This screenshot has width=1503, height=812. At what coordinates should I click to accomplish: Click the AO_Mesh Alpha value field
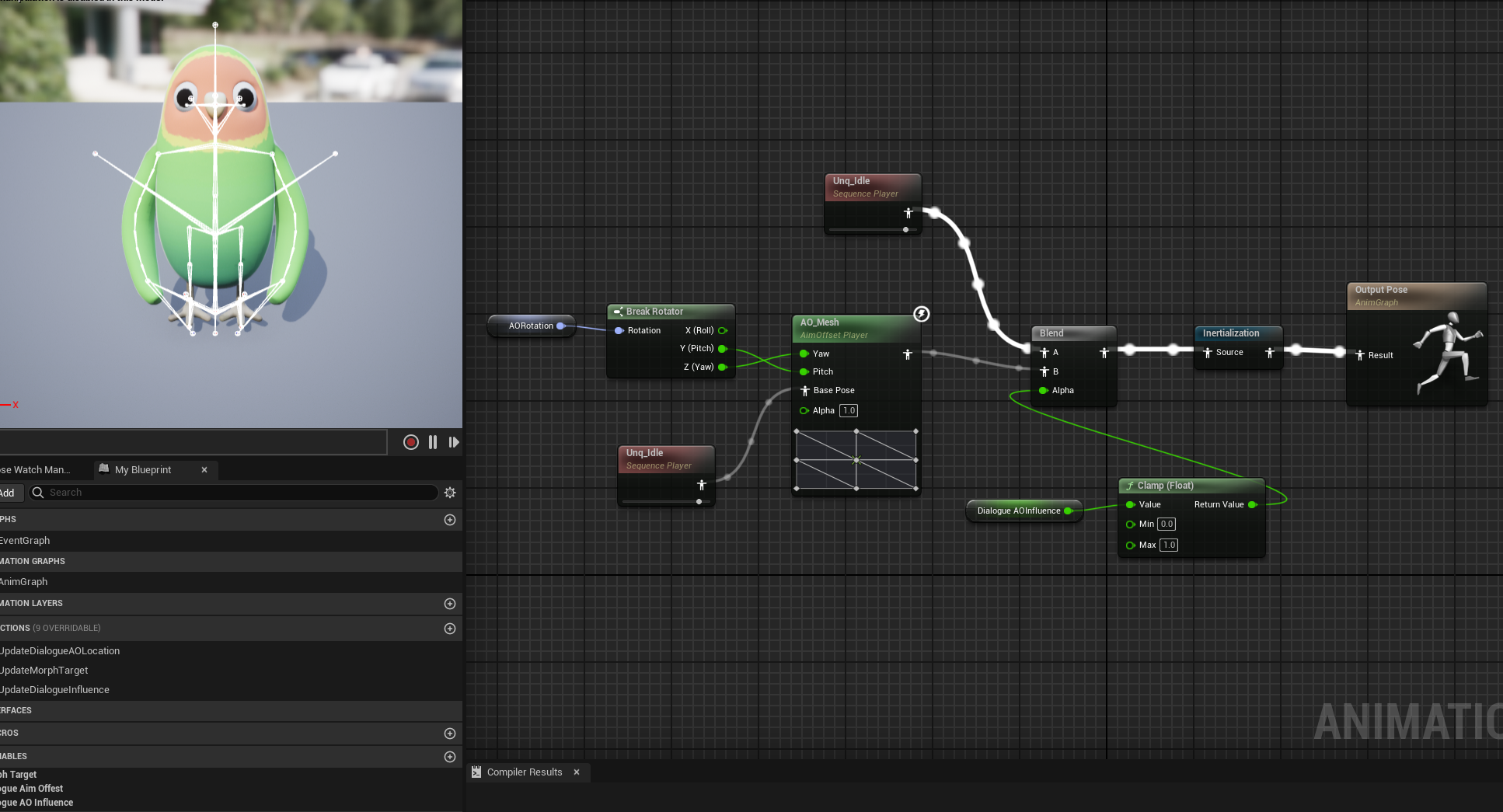click(849, 411)
